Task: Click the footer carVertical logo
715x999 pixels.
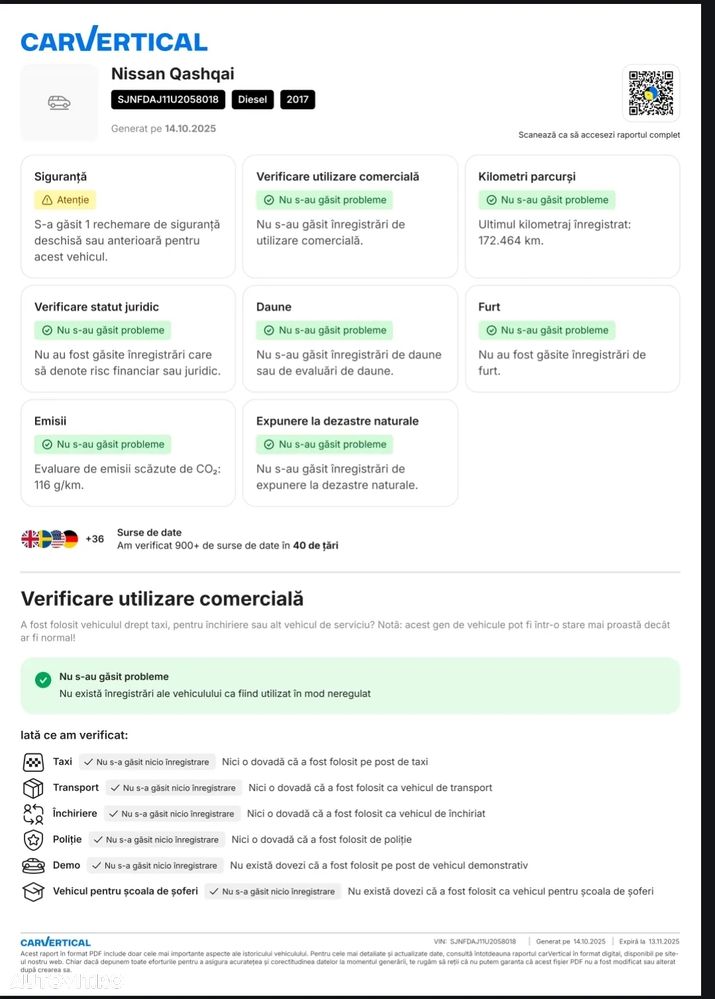Action: pyautogui.click(x=55, y=942)
